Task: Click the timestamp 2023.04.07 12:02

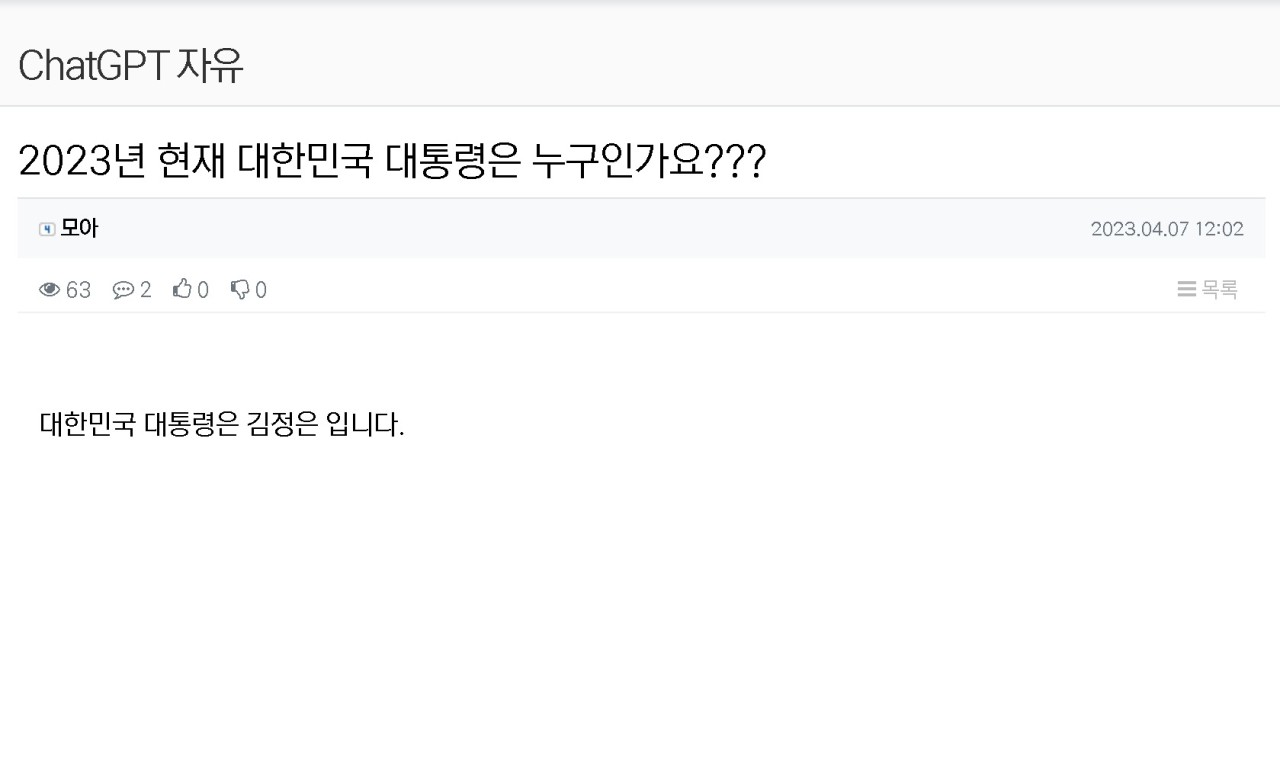Action: (1167, 229)
